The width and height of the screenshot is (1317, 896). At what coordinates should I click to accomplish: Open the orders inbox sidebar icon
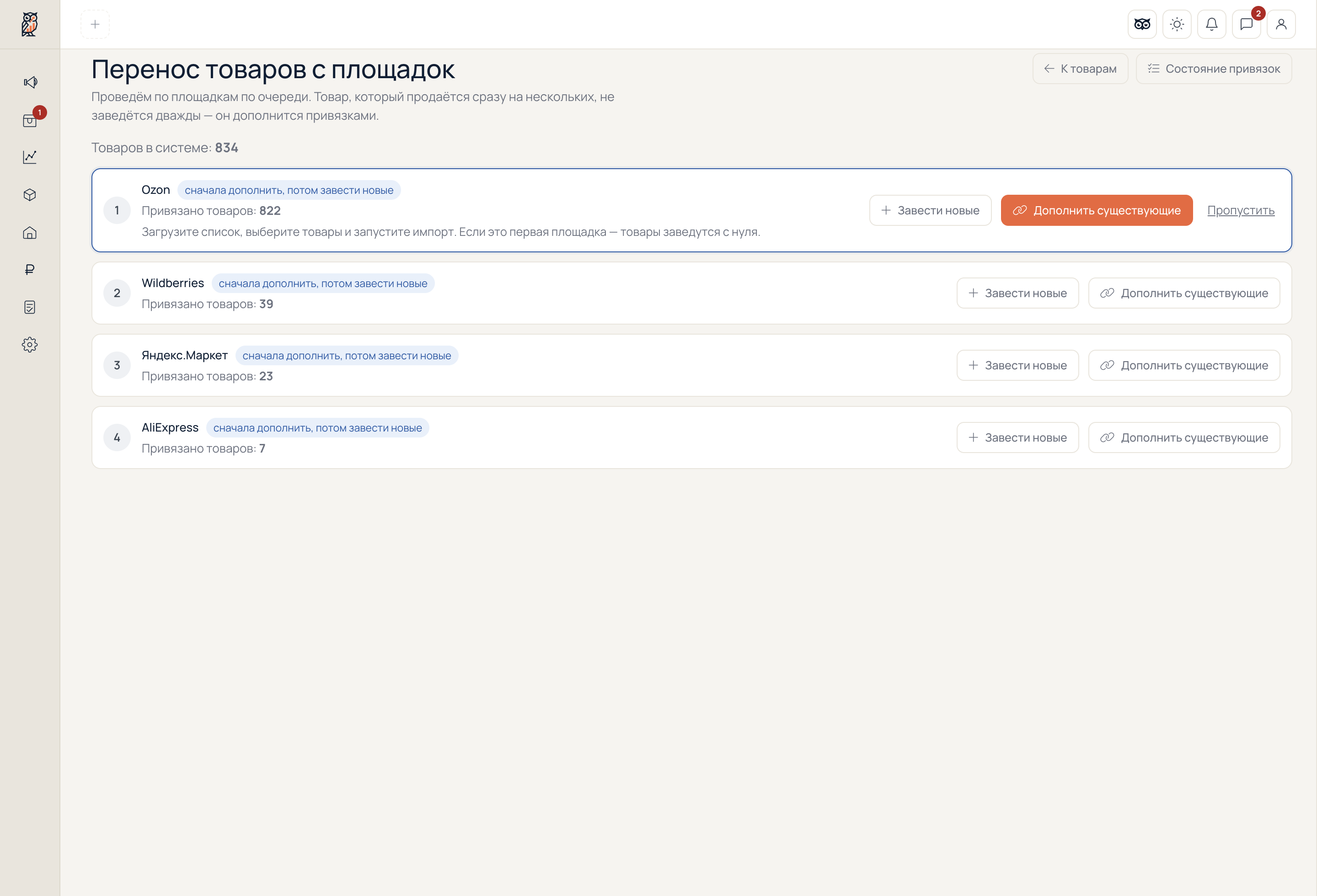tap(30, 120)
